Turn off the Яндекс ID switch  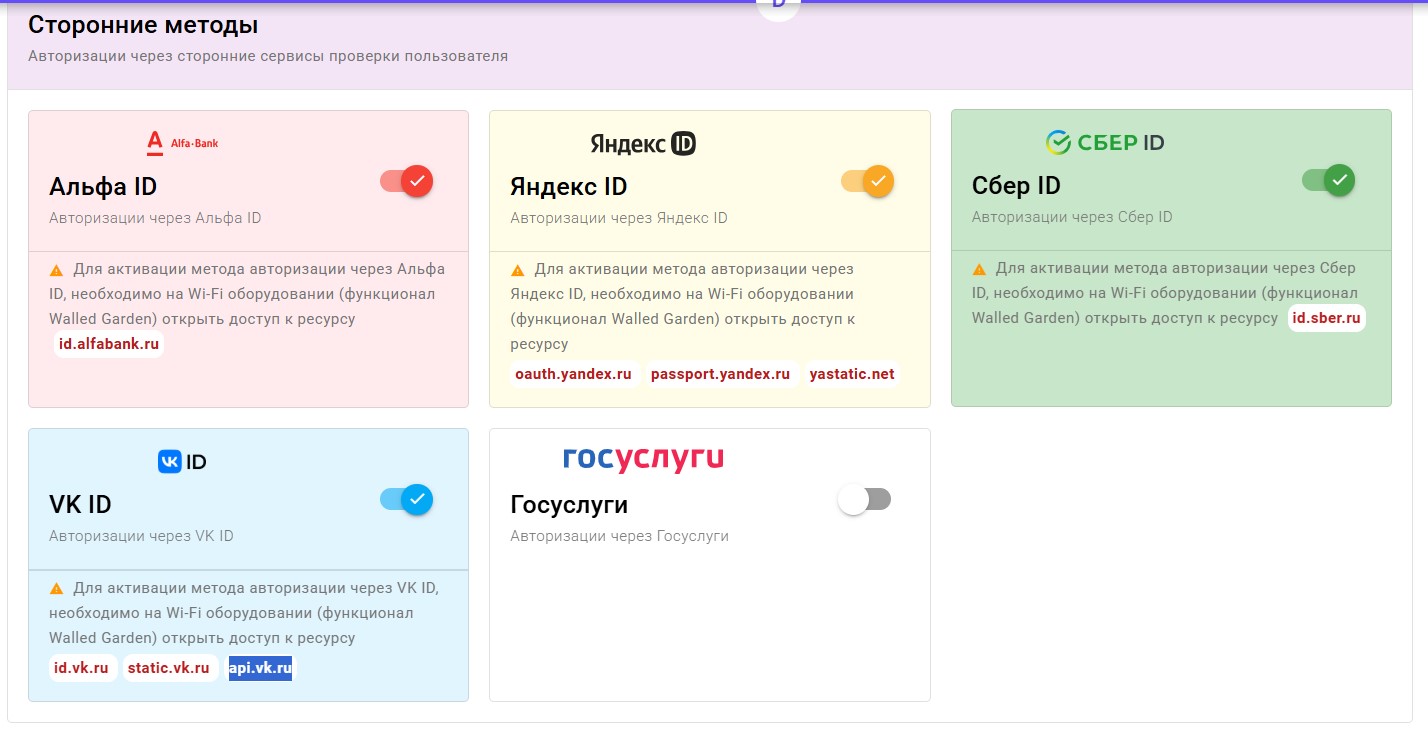[867, 181]
